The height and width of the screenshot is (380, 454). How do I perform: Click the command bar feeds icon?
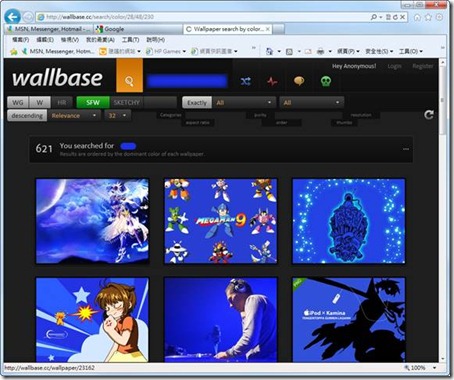tap(289, 51)
